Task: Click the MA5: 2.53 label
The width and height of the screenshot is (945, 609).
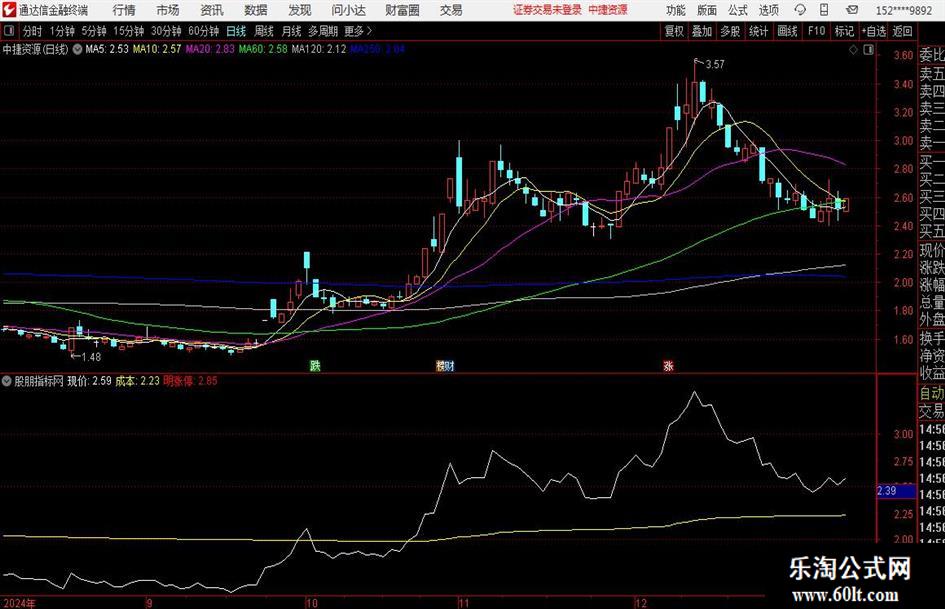Action: tap(107, 49)
